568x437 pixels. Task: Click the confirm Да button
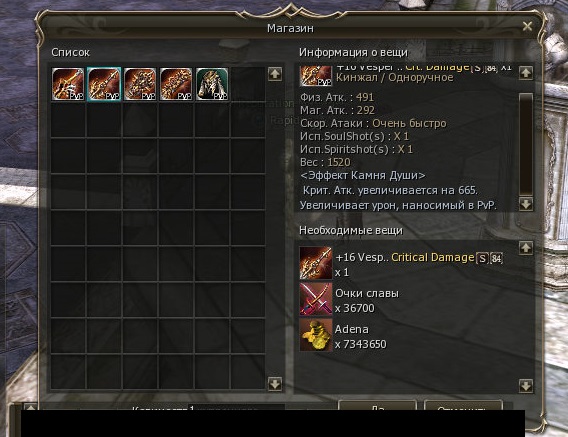(x=377, y=405)
